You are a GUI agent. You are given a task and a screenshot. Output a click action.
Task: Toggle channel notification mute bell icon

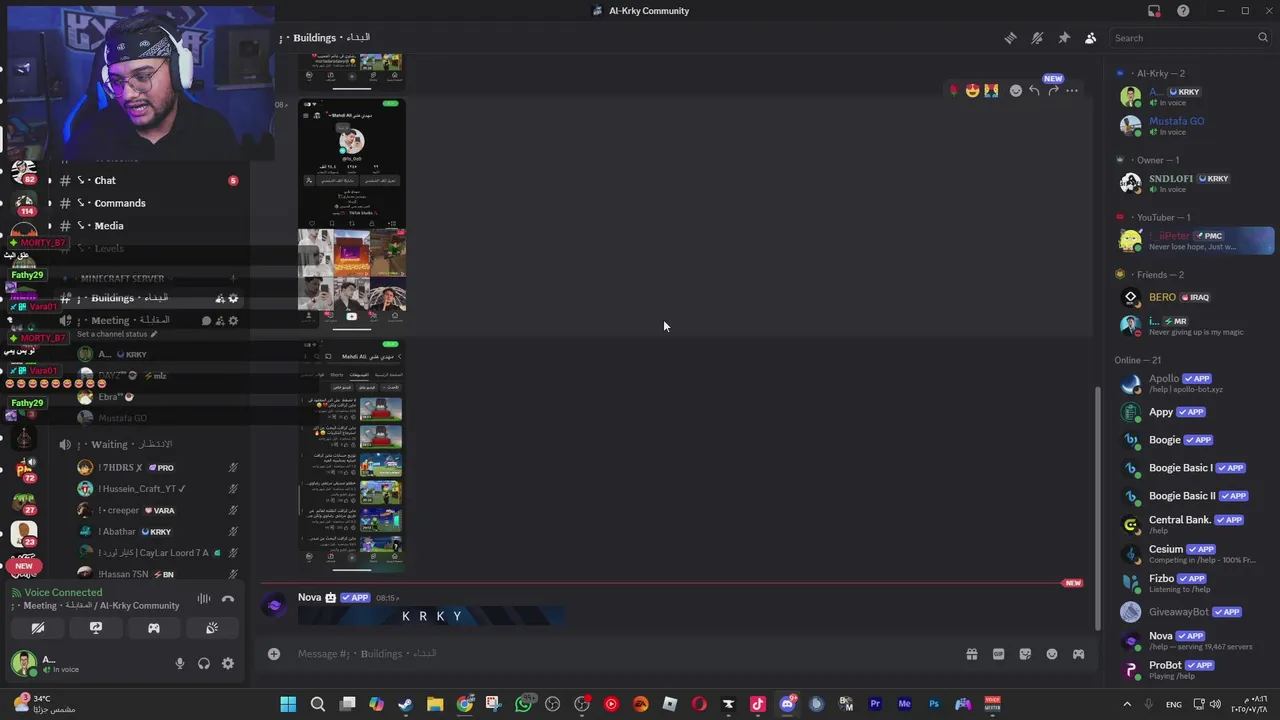click(x=1037, y=38)
